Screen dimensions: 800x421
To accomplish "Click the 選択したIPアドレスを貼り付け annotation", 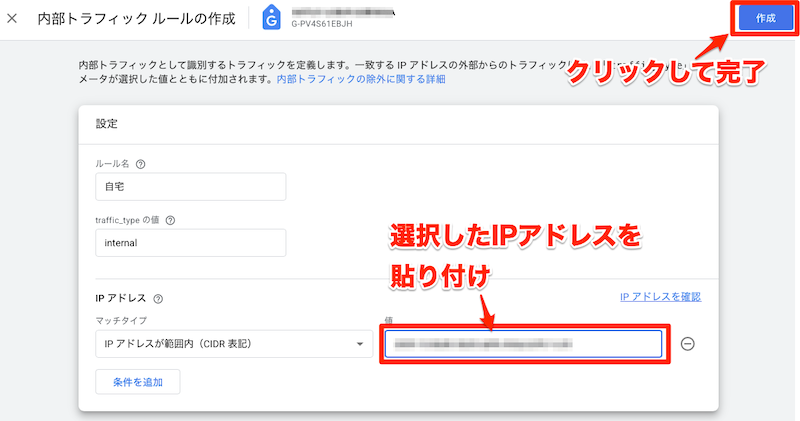I will [513, 252].
